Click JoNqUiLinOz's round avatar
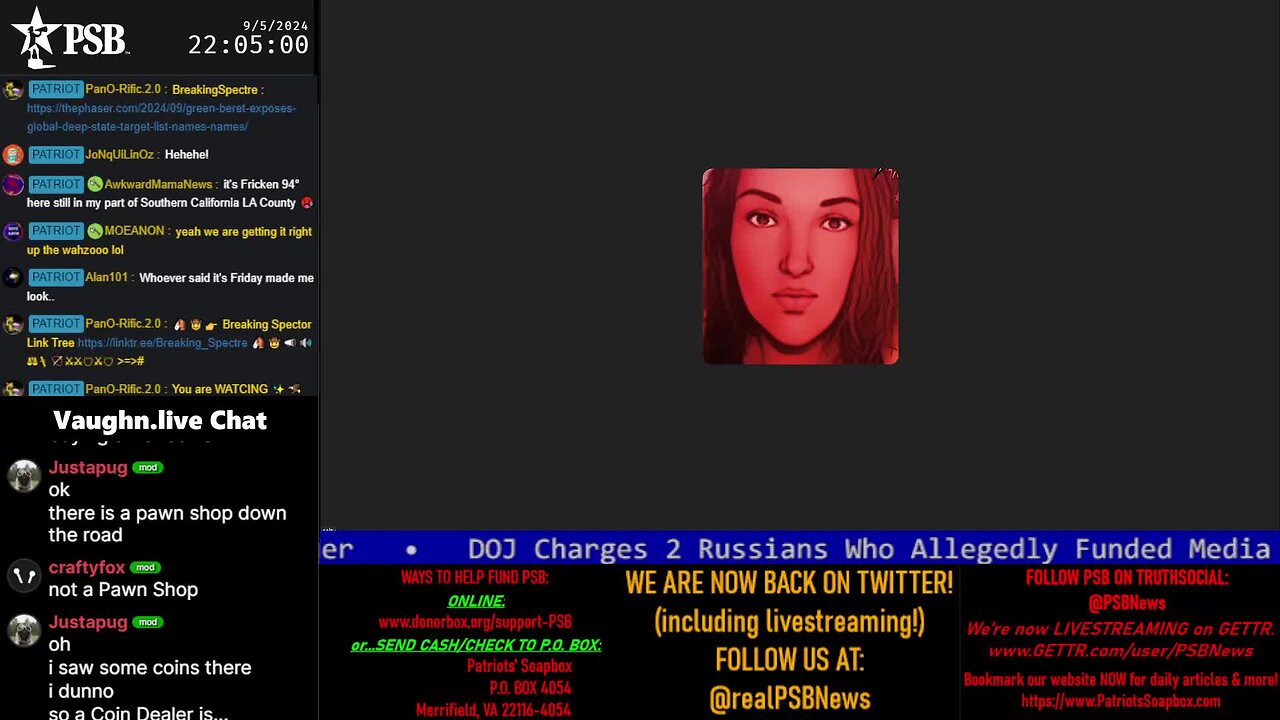The height and width of the screenshot is (720, 1280). 13,155
